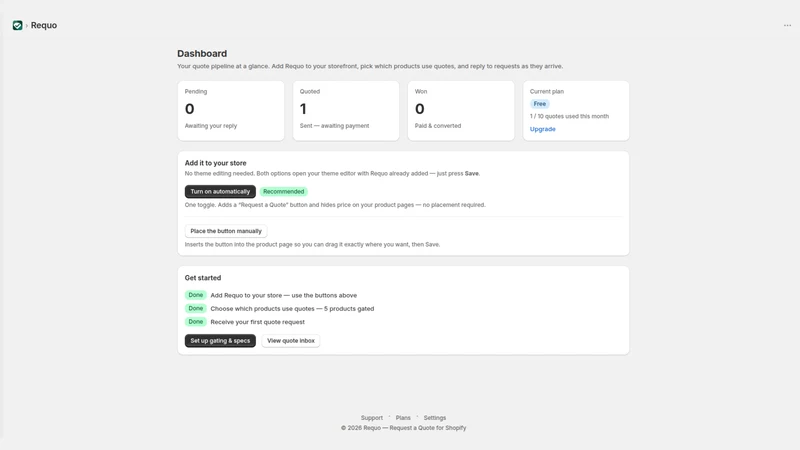Click Turn on automatically button
800x450 pixels.
coord(220,191)
